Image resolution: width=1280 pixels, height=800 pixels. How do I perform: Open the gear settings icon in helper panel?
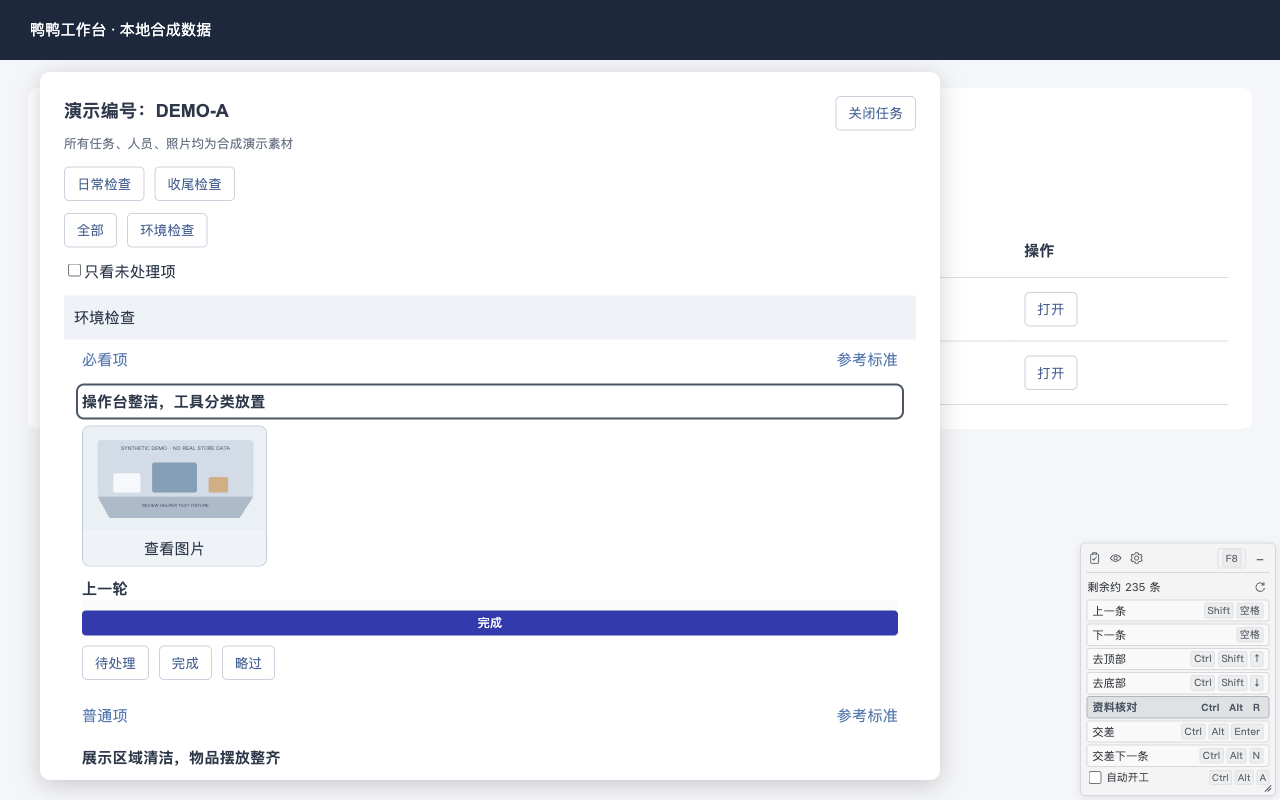(x=1136, y=558)
